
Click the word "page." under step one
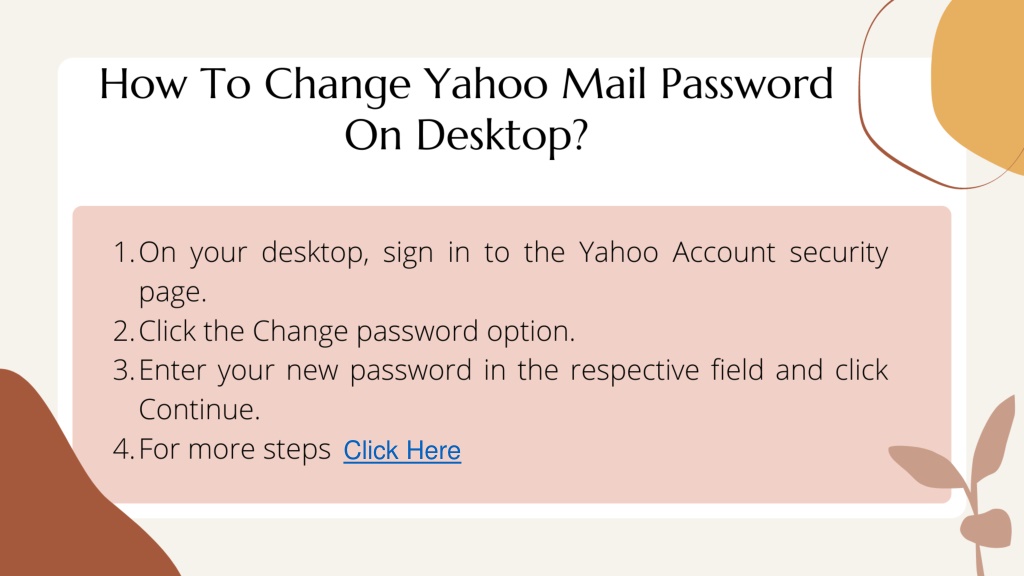[172, 293]
